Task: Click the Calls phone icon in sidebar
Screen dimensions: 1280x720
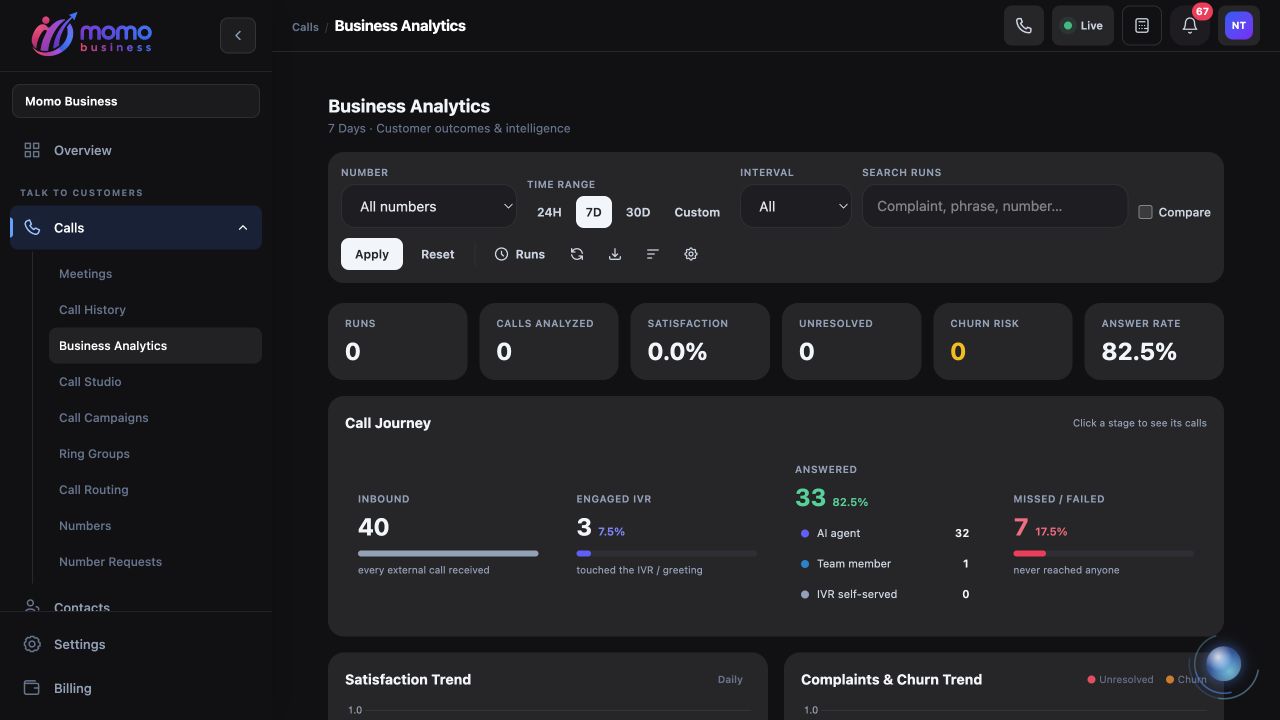Action: point(32,228)
